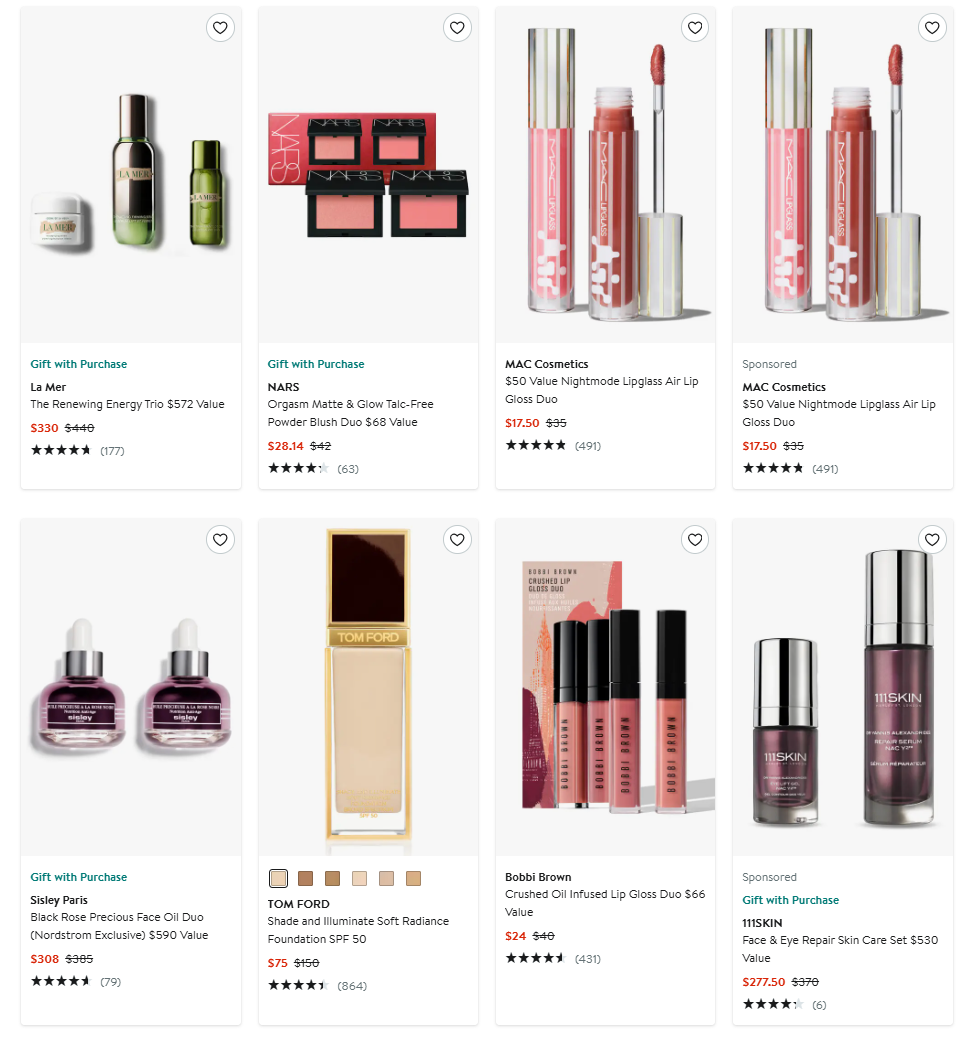This screenshot has height=1044, width=975.
Task: Favorite the Sisley Paris Face Oil Duo
Action: 220,540
